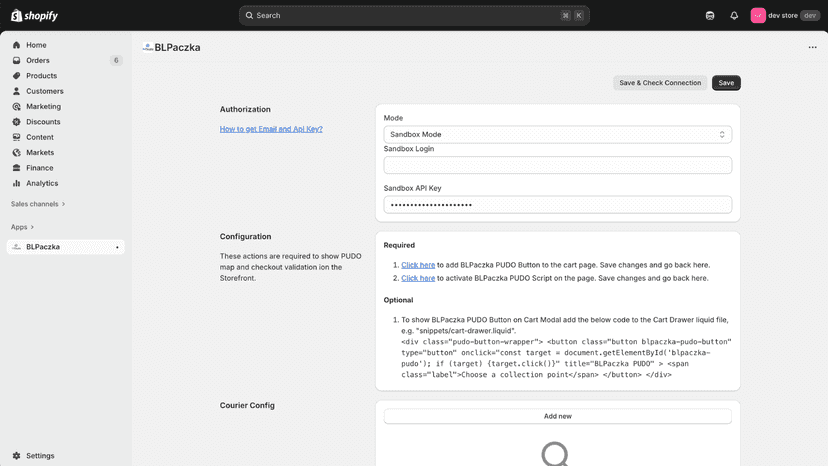Click here to add PUDO Button link

tap(418, 265)
